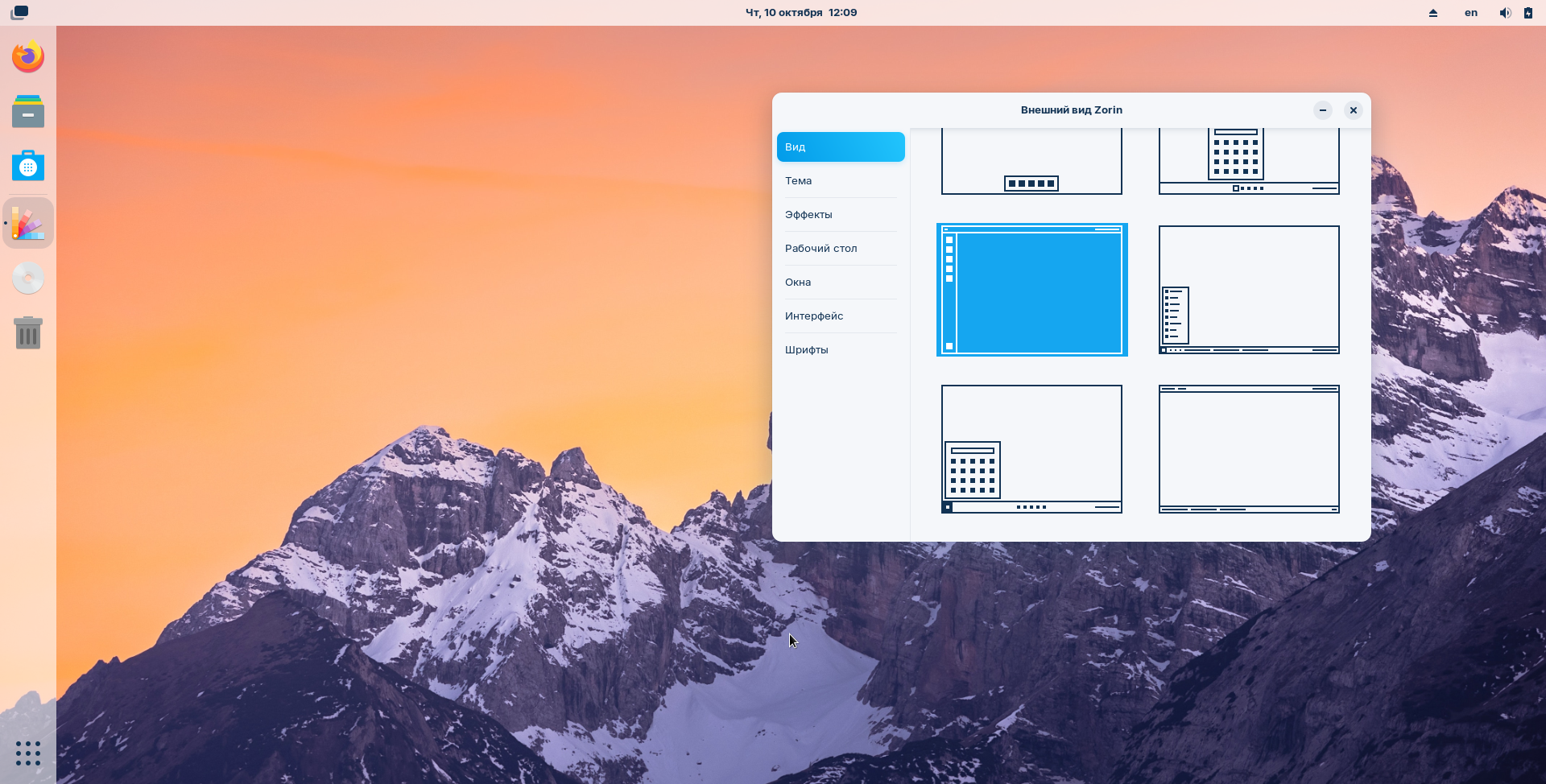The height and width of the screenshot is (784, 1546).
Task: Open Firefox from the dock
Action: point(28,56)
